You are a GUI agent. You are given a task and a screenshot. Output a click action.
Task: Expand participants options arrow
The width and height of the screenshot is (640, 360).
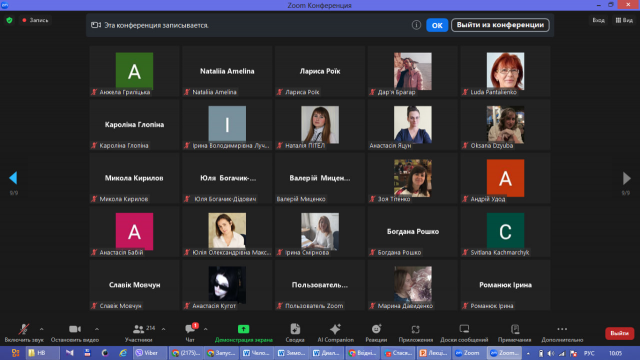pyautogui.click(x=163, y=329)
